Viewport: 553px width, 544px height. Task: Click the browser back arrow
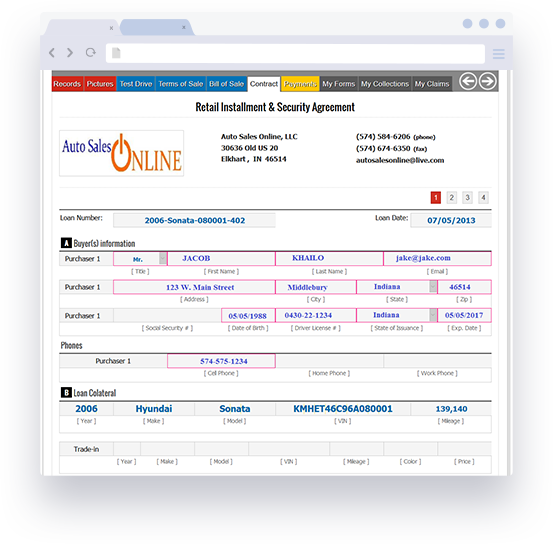[52, 53]
